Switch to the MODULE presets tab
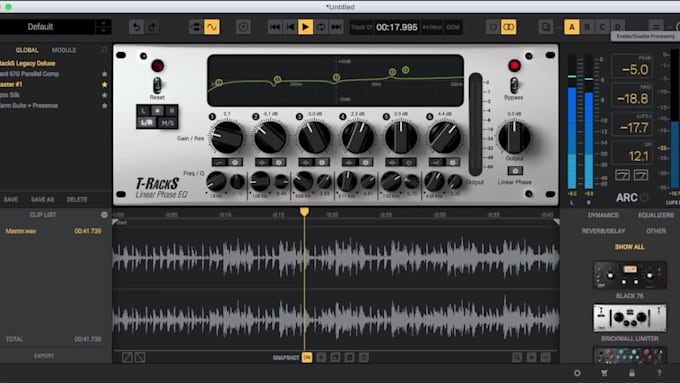Image resolution: width=680 pixels, height=383 pixels. coord(64,50)
